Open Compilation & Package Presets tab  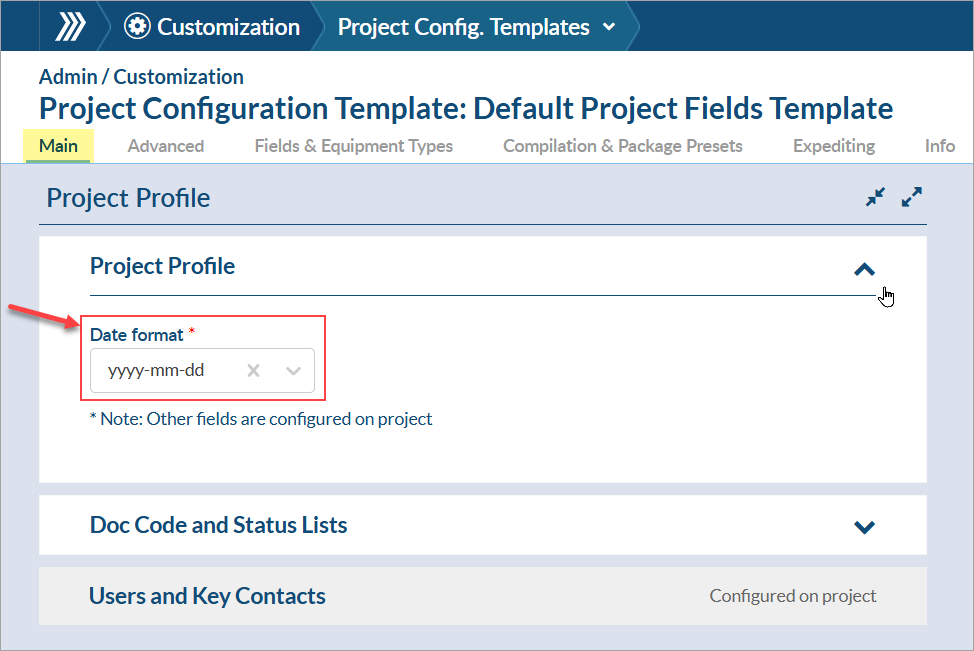point(622,146)
